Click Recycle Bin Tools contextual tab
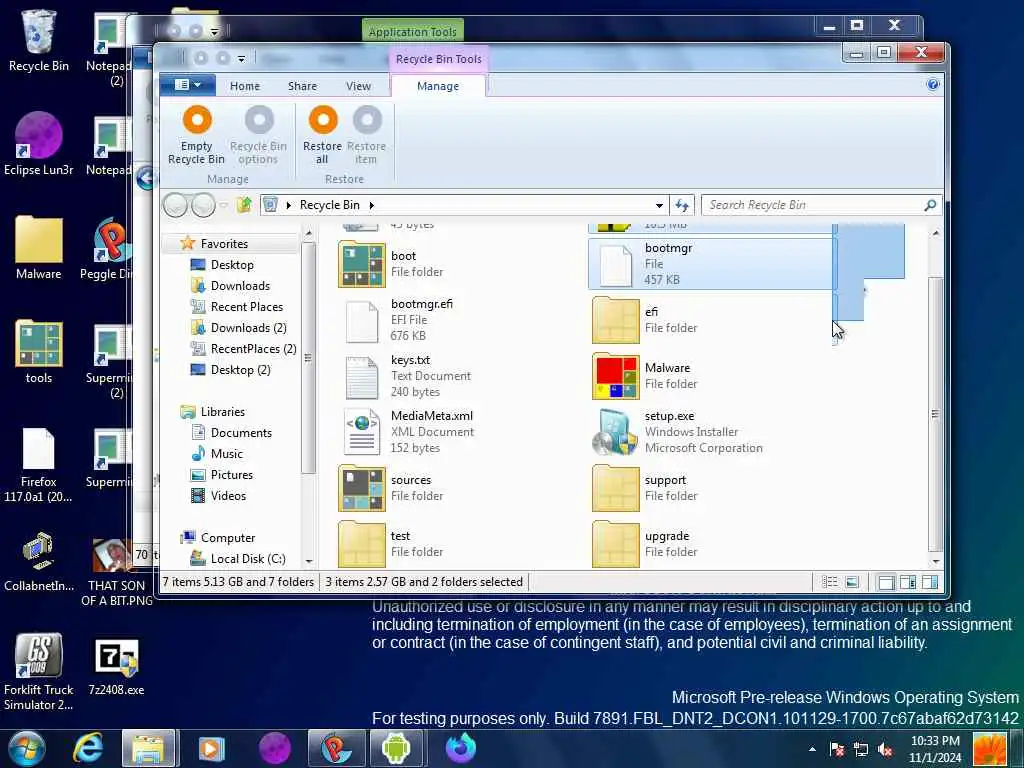Image resolution: width=1024 pixels, height=768 pixels. 438,59
